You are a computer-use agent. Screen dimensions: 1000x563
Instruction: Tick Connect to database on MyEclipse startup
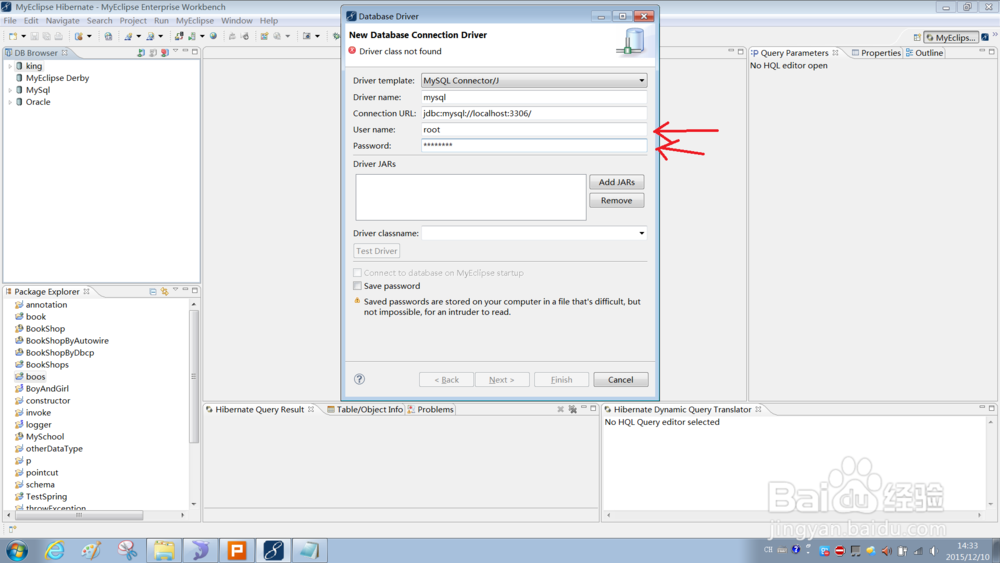pos(358,272)
